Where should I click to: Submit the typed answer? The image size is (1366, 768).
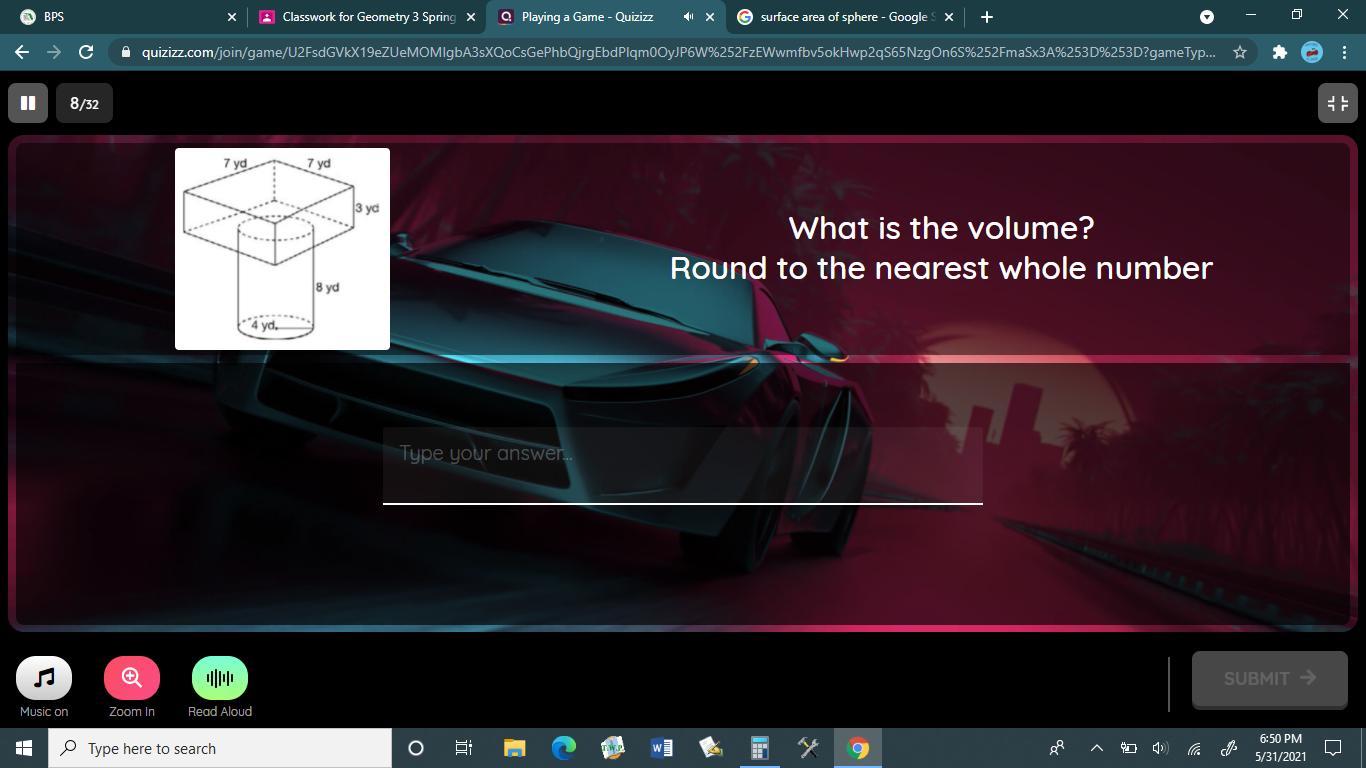[x=1270, y=679]
